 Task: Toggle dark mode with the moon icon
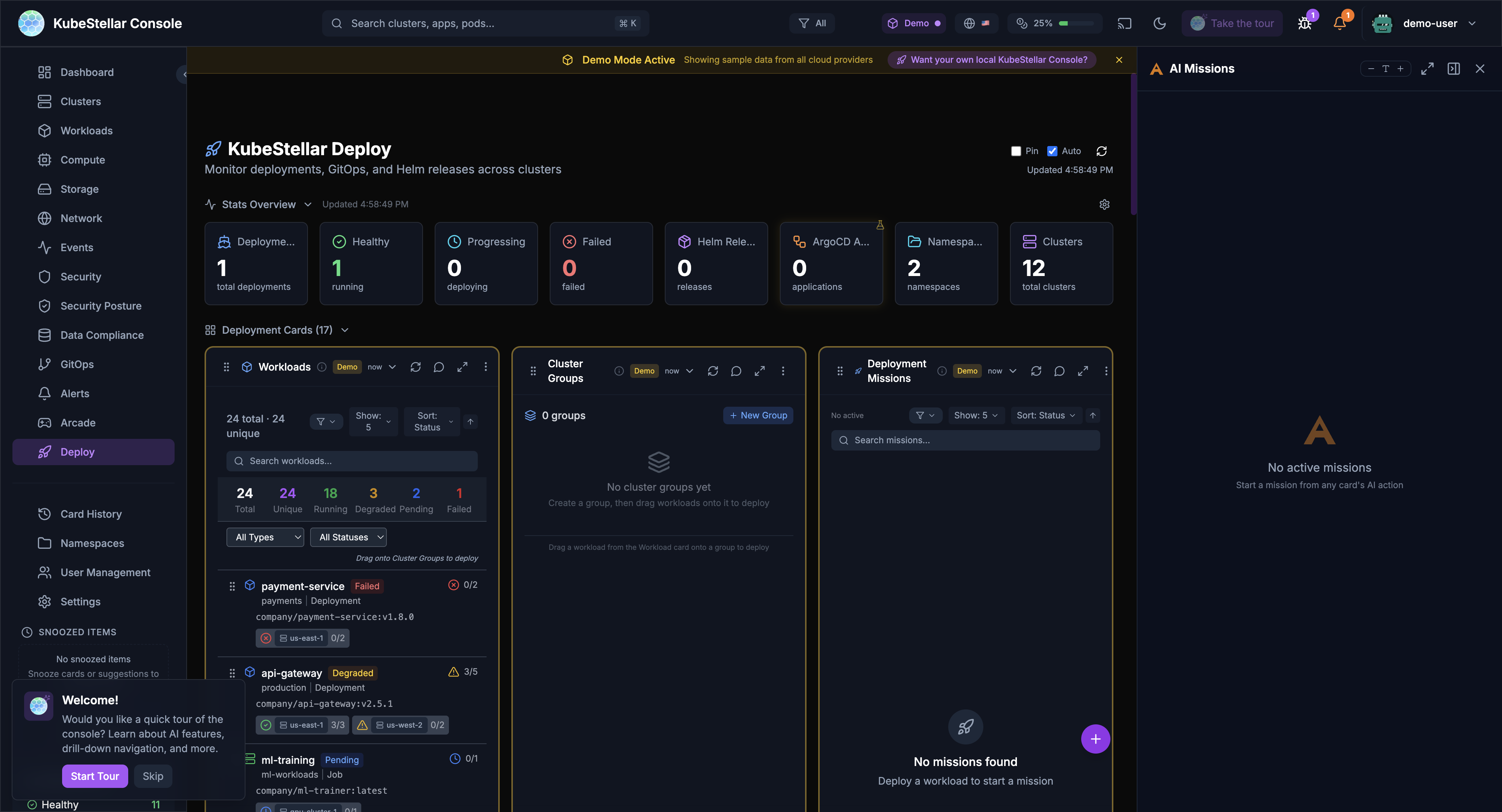tap(1159, 23)
